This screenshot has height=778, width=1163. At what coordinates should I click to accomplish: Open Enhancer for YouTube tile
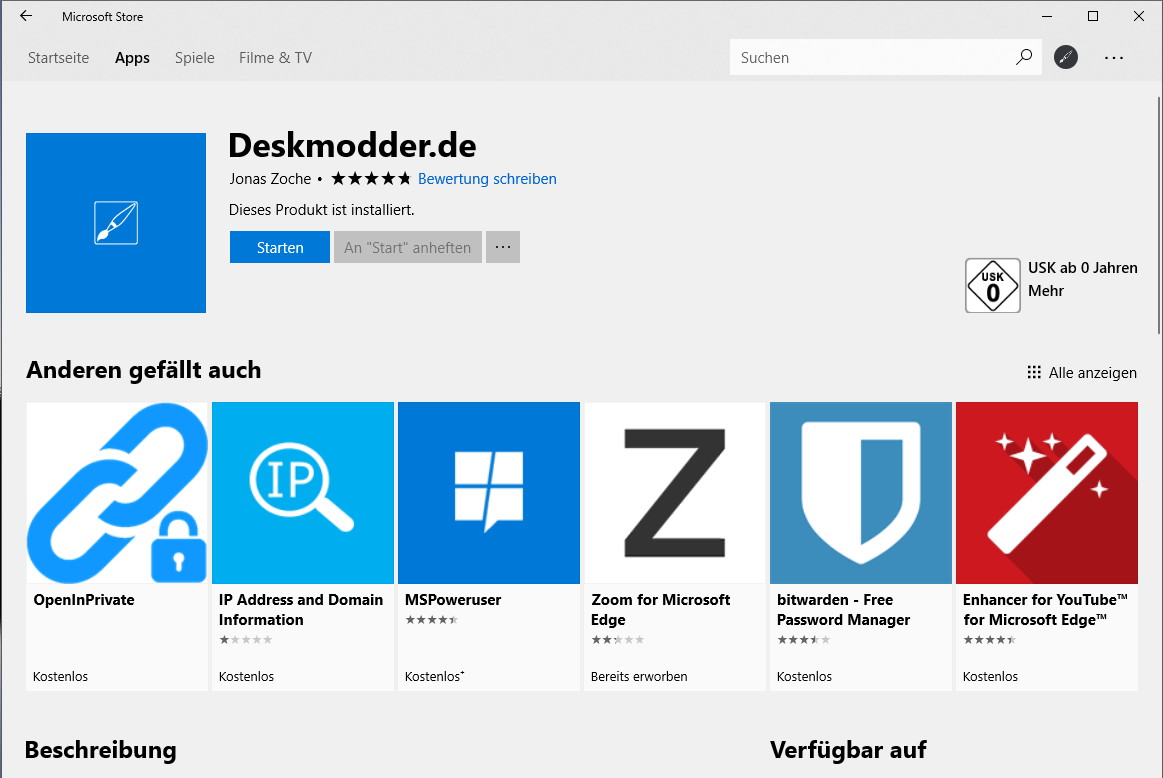point(1047,547)
